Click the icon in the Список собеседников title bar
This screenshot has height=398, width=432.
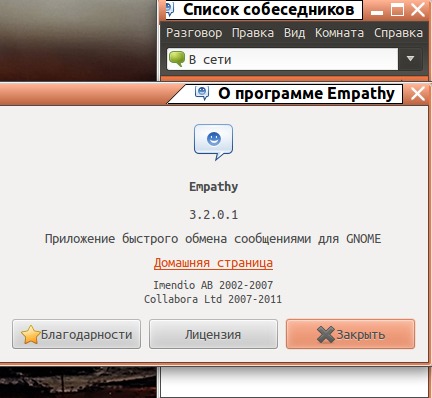[170, 10]
